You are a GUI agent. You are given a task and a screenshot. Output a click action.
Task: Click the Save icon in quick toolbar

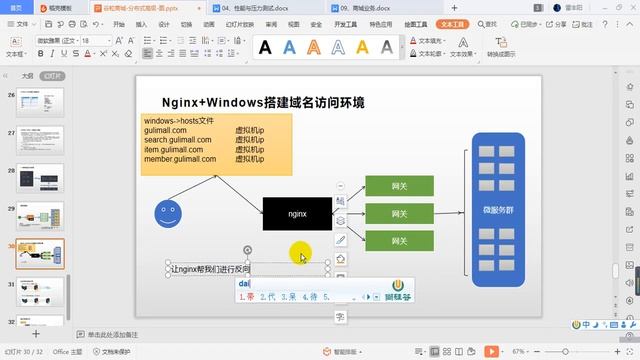48,24
